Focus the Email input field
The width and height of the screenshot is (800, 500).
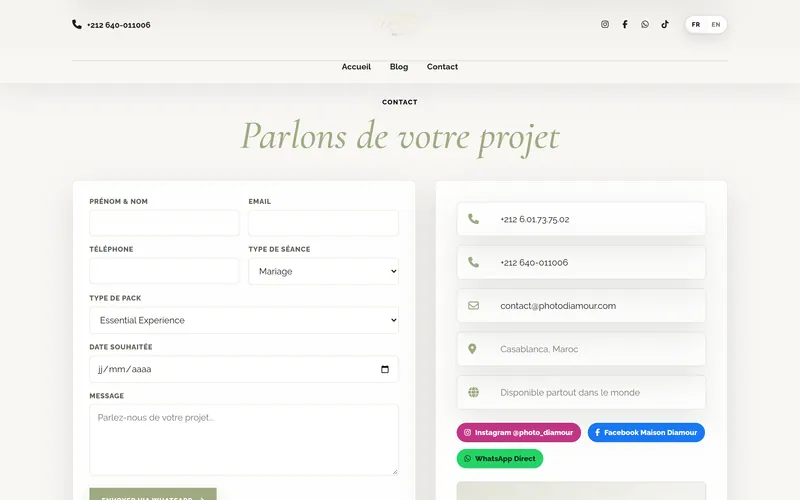pos(323,223)
